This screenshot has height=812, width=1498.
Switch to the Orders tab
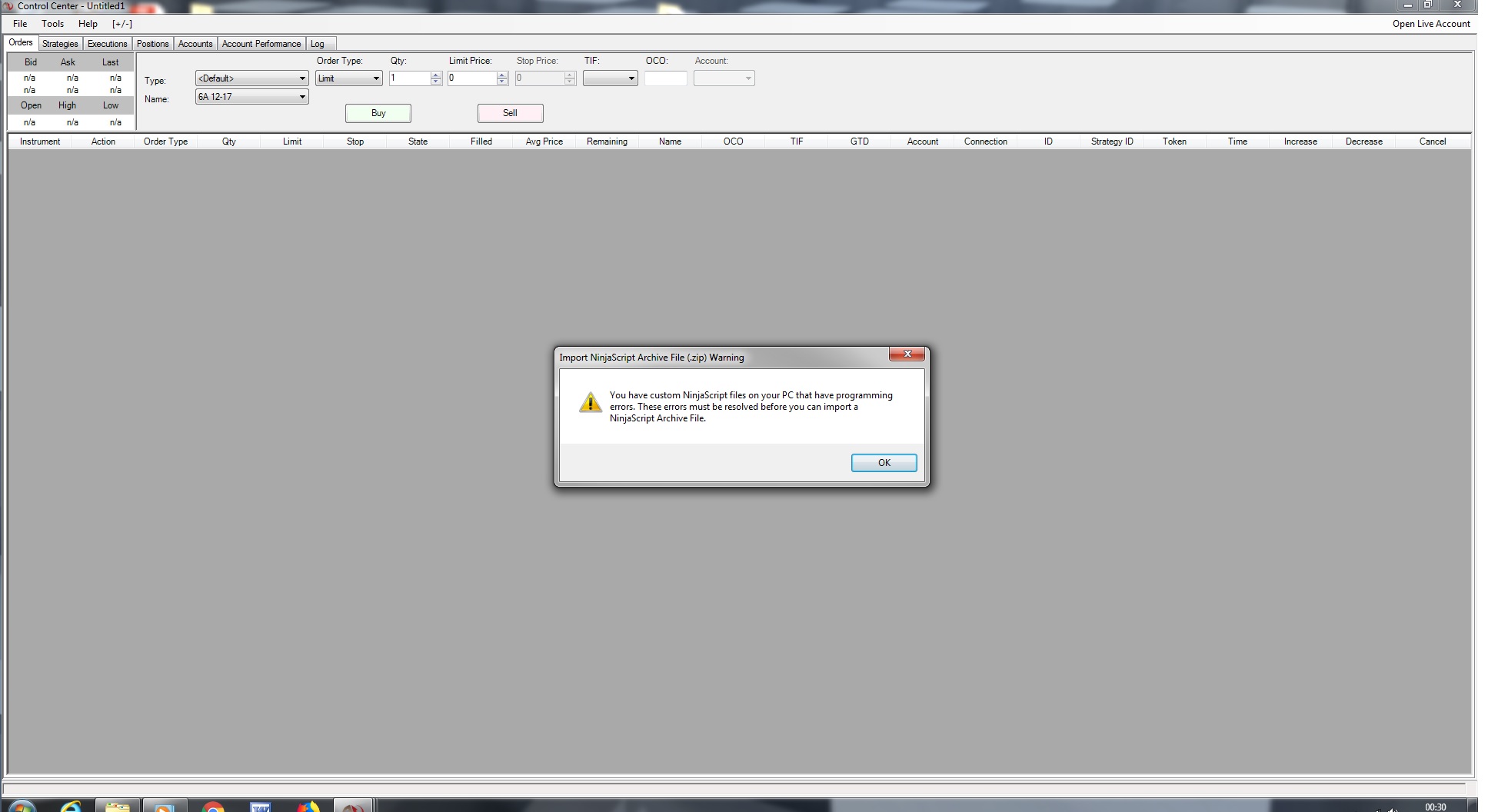point(21,43)
